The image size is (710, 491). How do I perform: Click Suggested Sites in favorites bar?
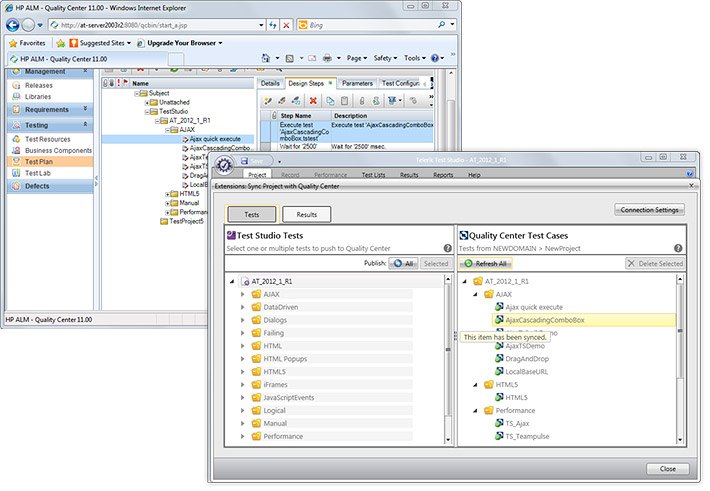(x=100, y=43)
